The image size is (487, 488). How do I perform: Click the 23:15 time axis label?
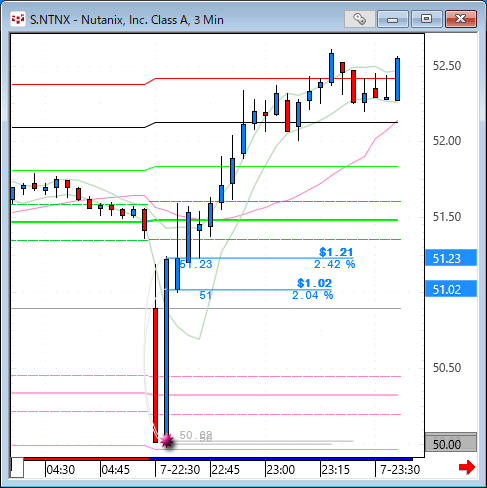coord(335,470)
